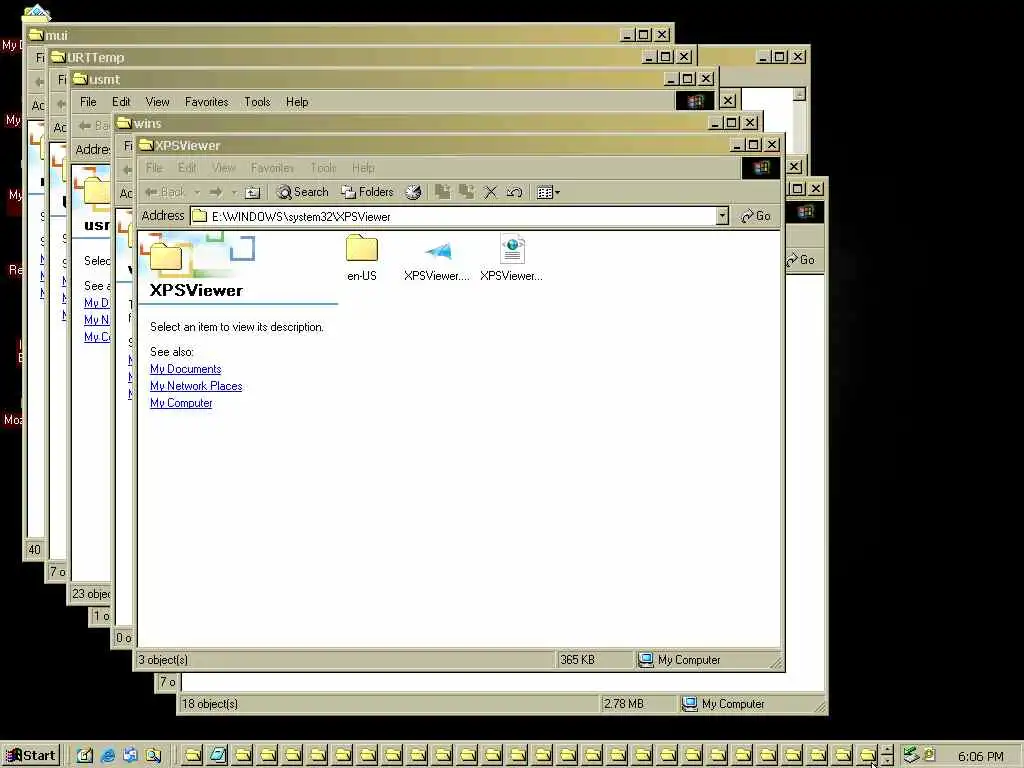This screenshot has width=1024, height=768.
Task: Click the Delete X icon in toolbar
Action: [490, 192]
